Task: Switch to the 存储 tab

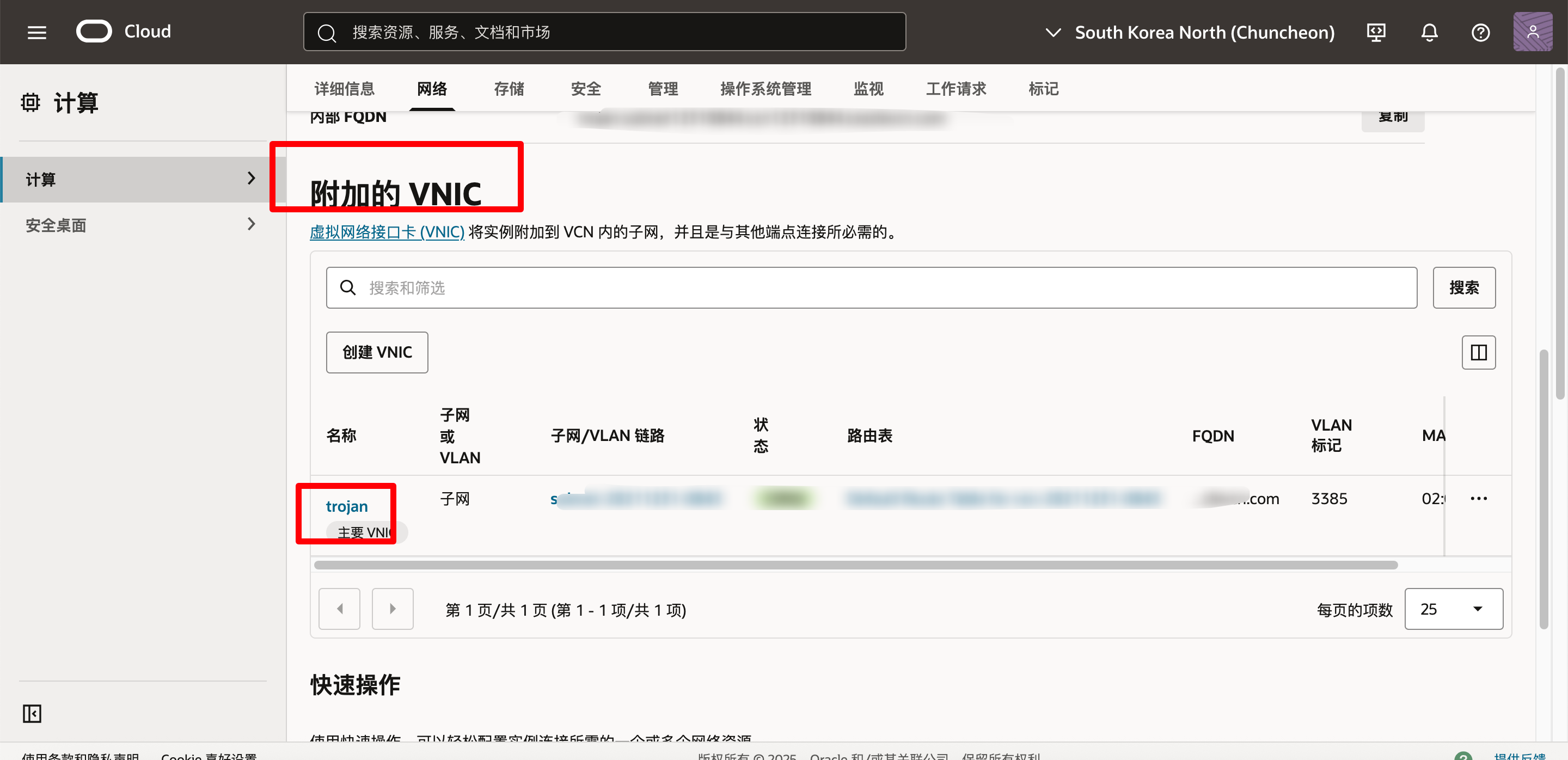Action: tap(509, 89)
